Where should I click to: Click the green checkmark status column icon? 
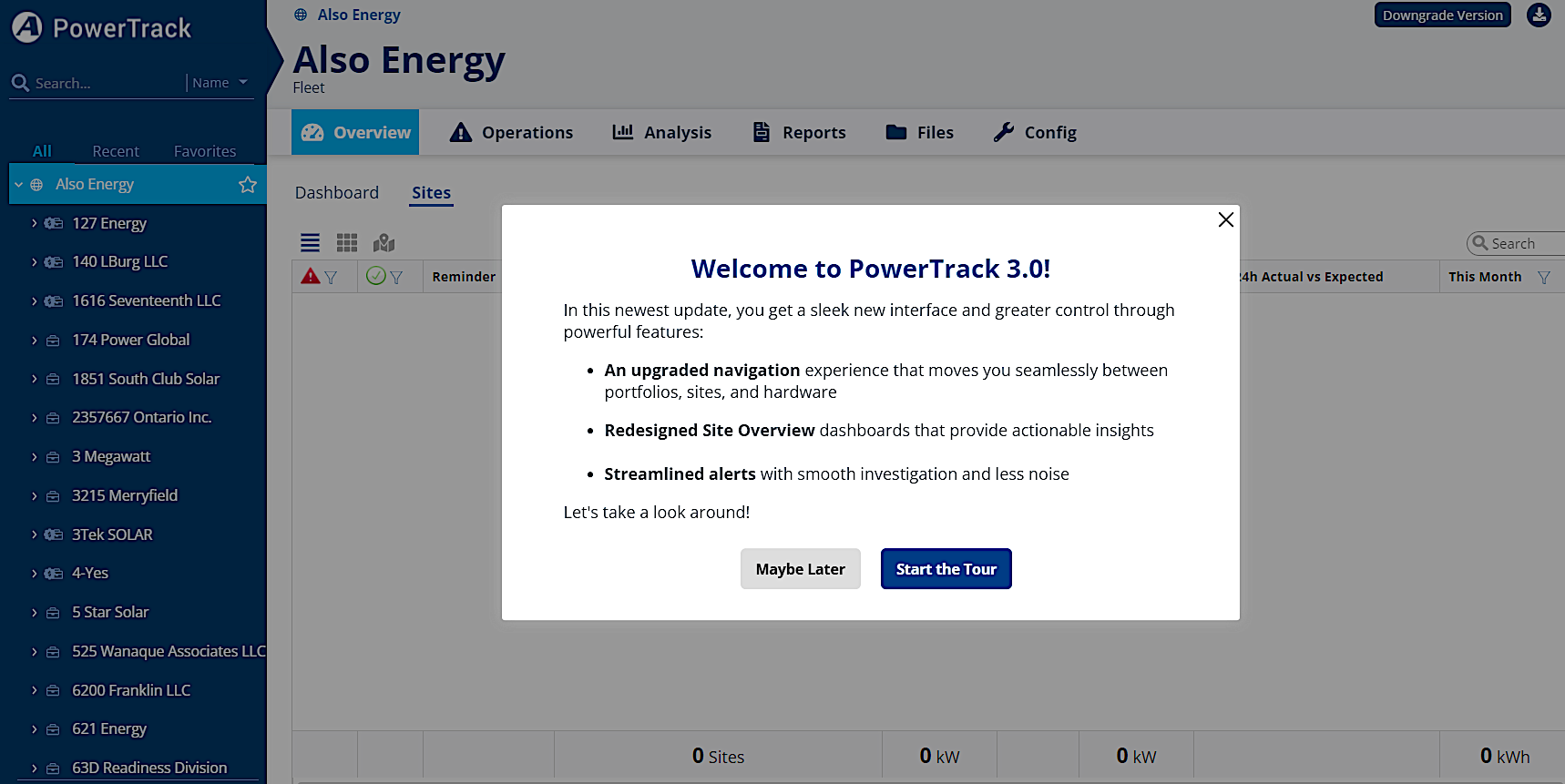(x=375, y=275)
